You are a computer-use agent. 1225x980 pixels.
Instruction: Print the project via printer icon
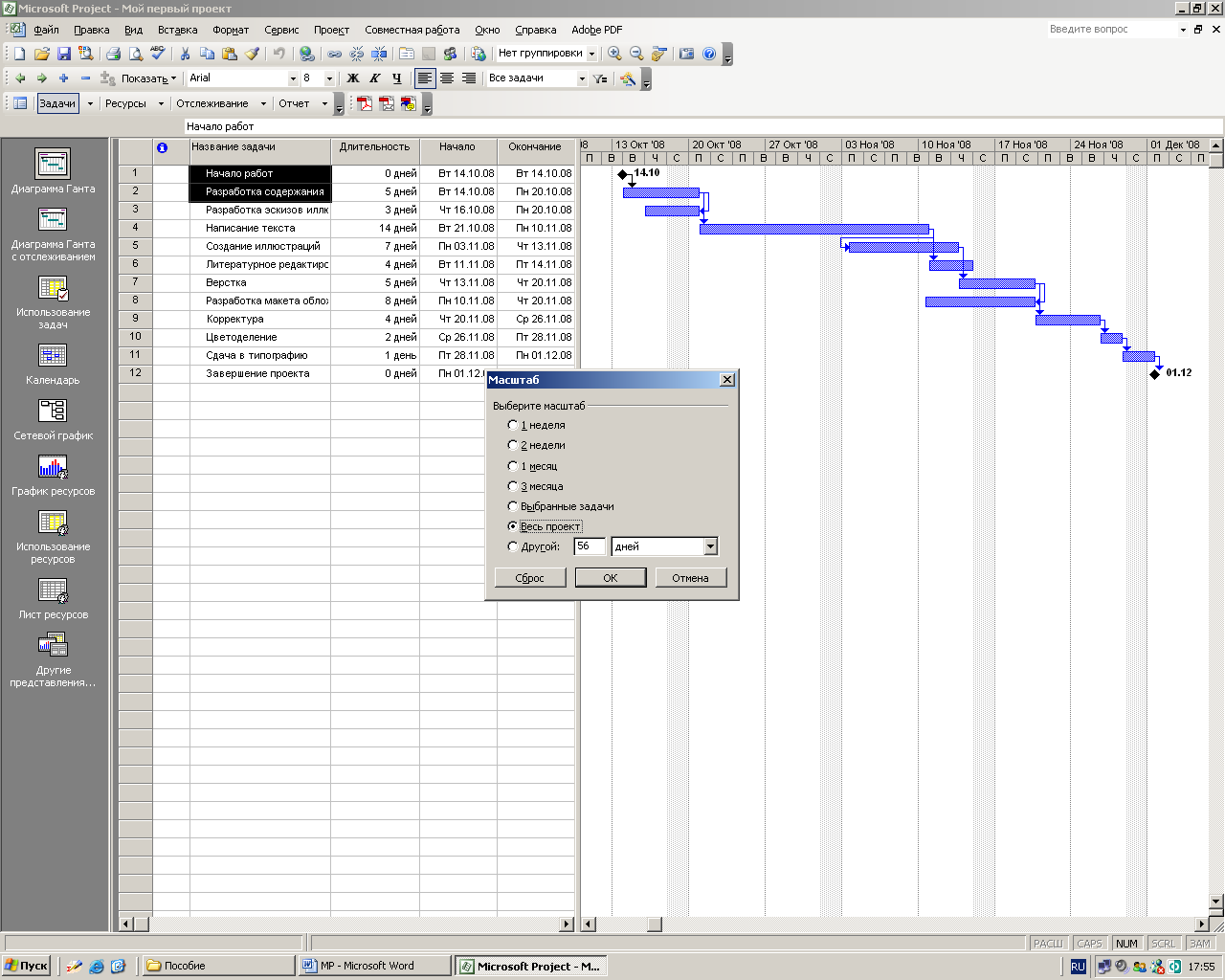coord(113,54)
